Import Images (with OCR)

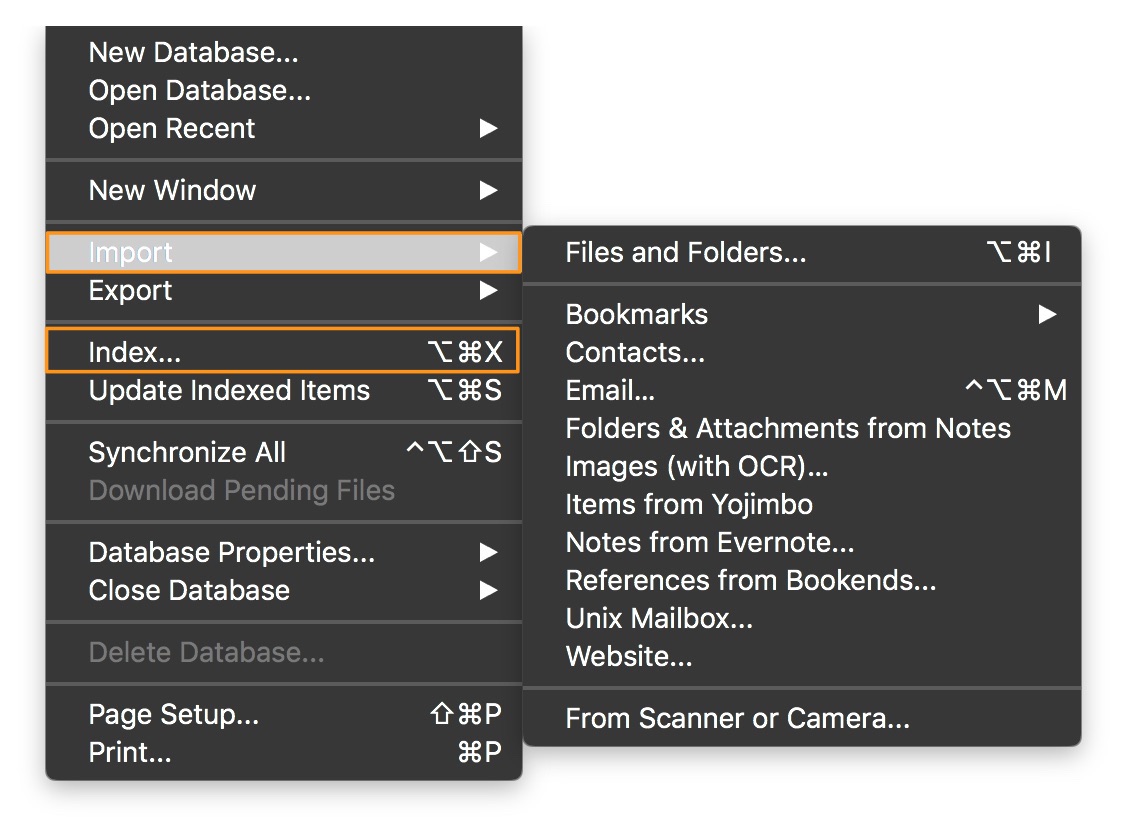(697, 467)
